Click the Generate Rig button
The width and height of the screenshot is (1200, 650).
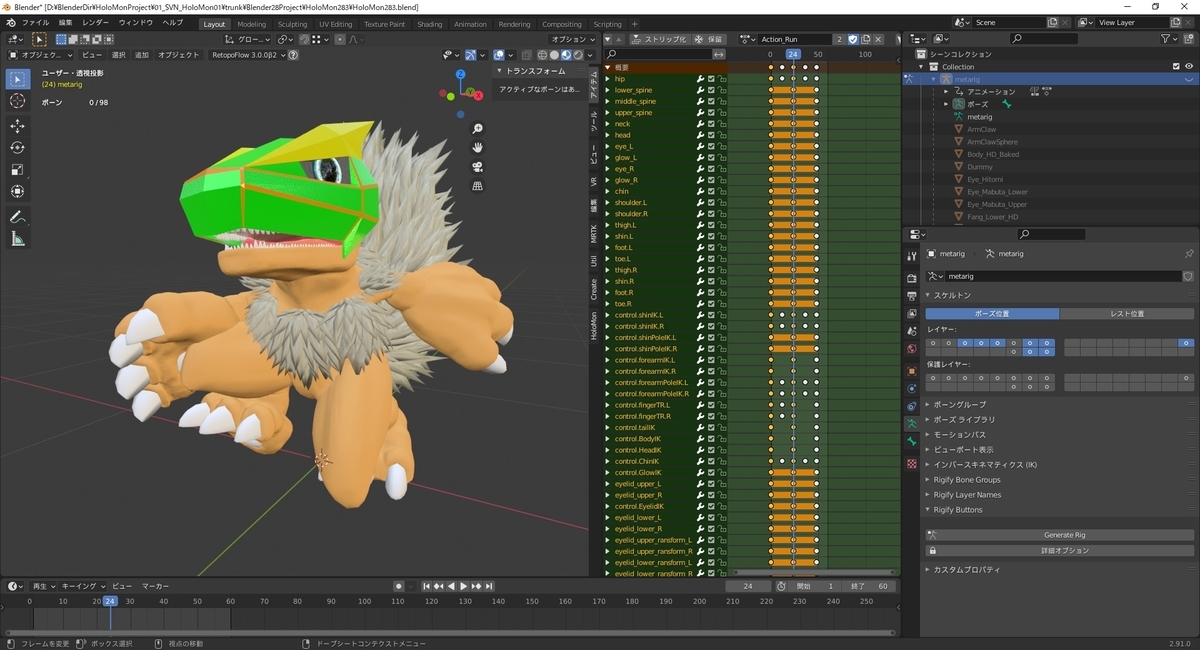tap(1064, 535)
